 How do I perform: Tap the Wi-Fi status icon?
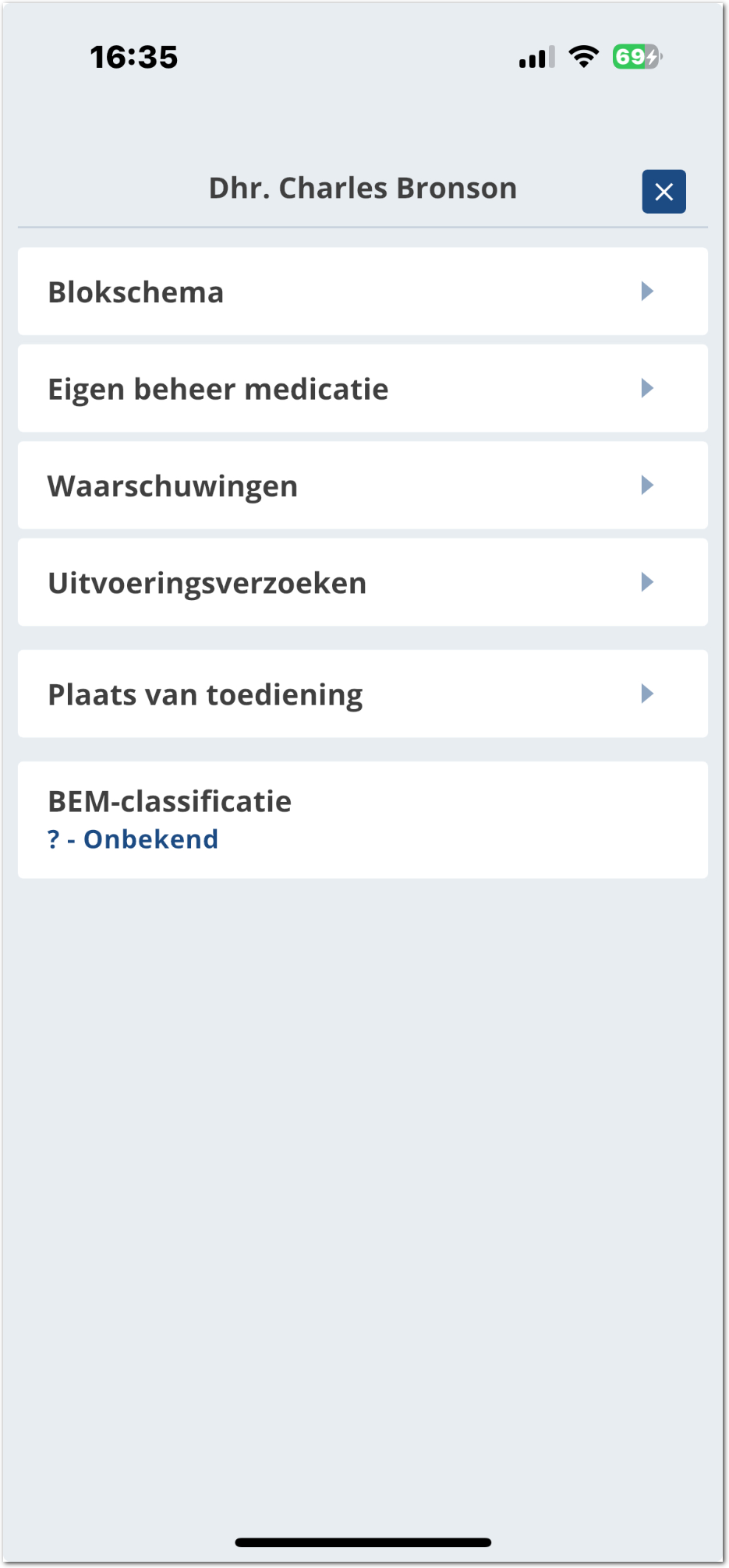(x=583, y=57)
